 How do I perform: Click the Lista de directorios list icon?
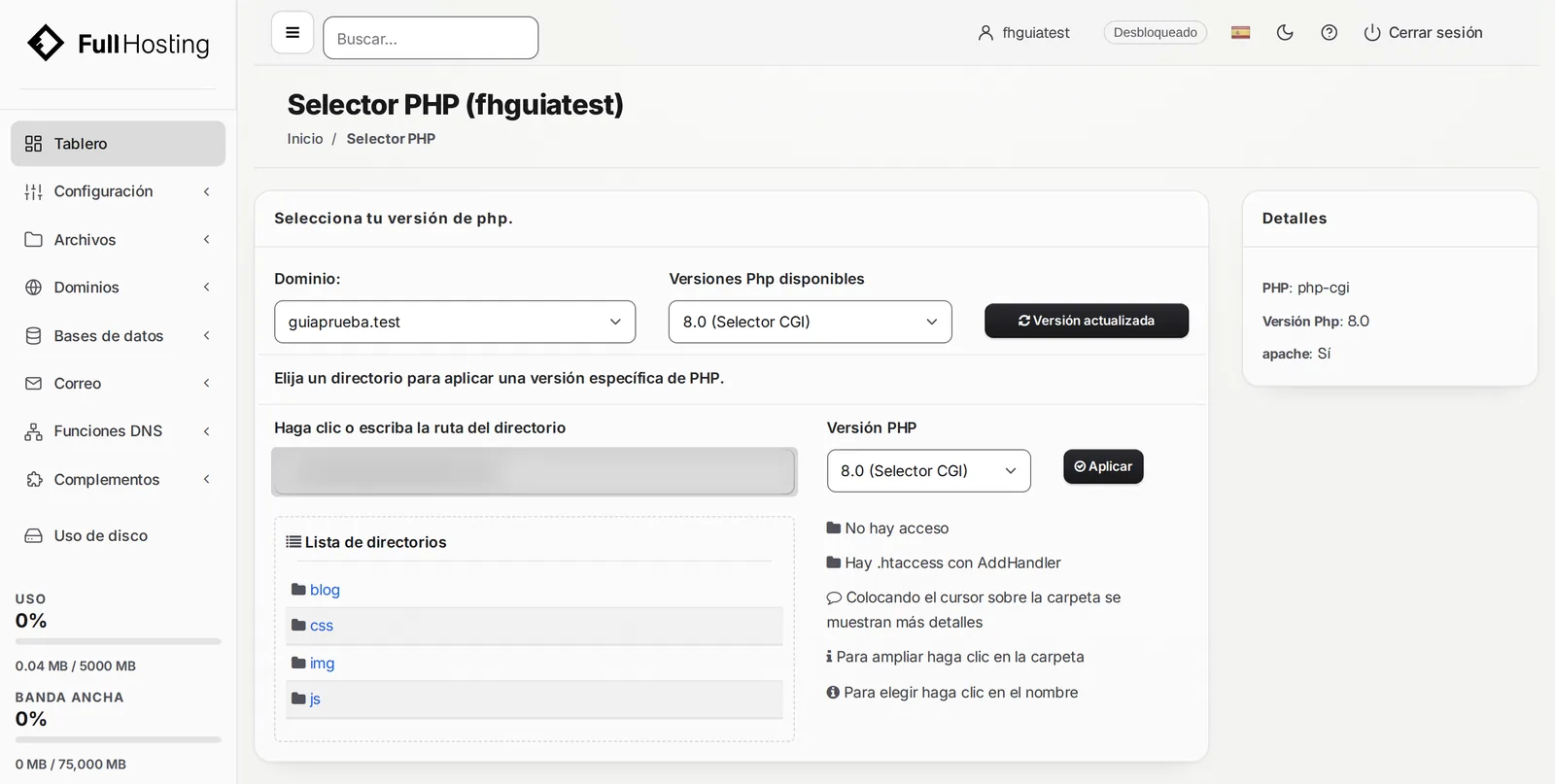[293, 542]
